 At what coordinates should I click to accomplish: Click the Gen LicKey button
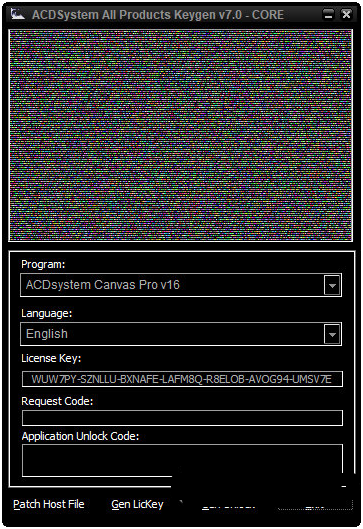point(137,504)
